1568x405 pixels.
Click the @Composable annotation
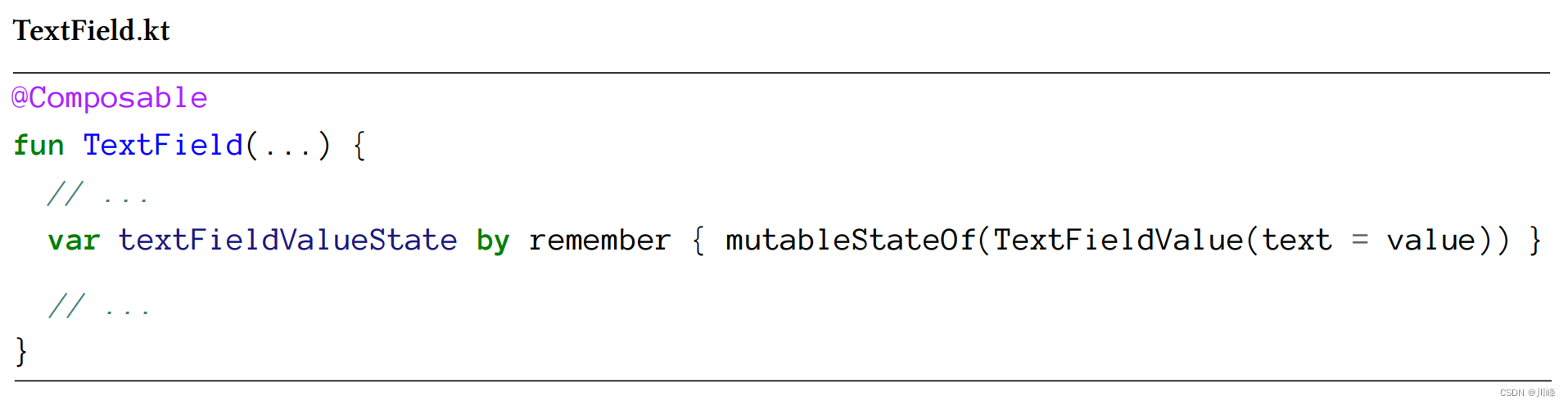(x=110, y=98)
